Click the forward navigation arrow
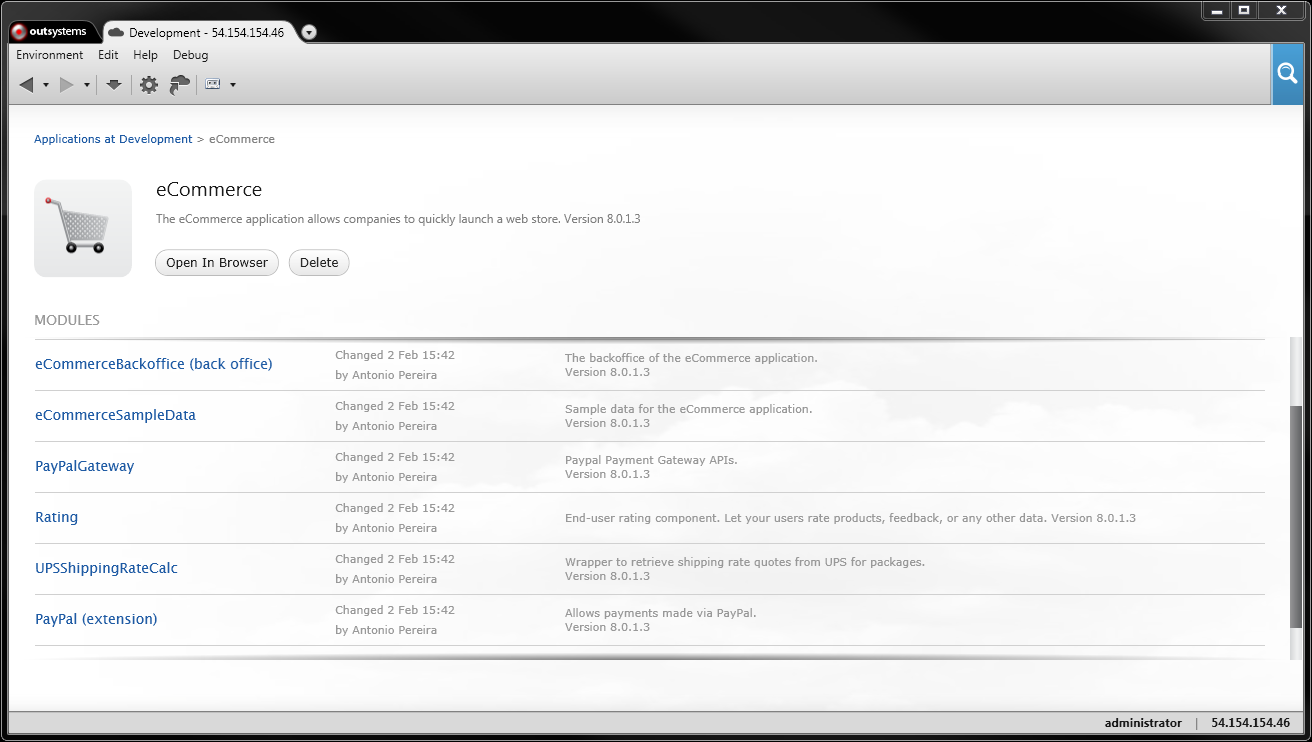The image size is (1312, 742). (67, 85)
